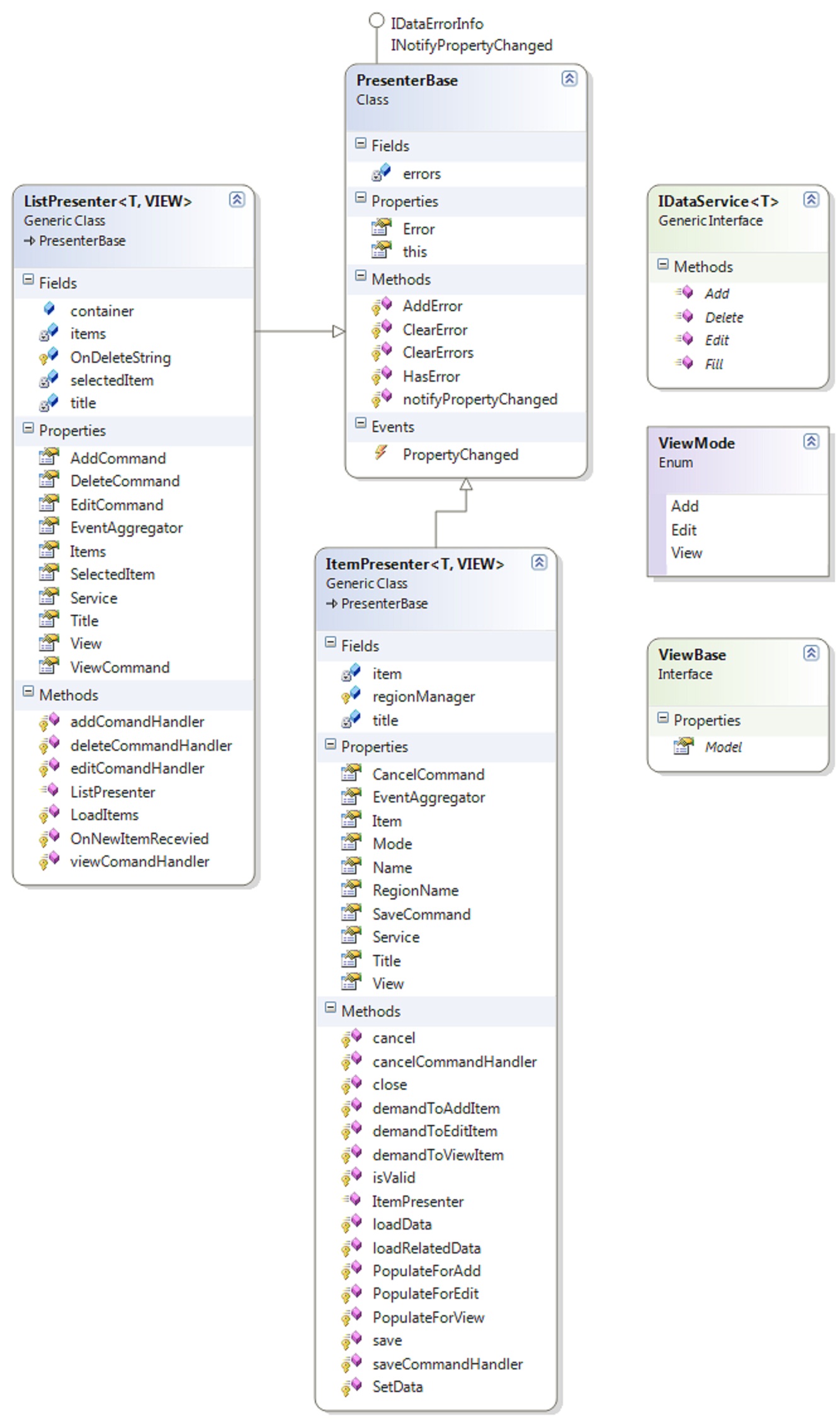Click the interface lollipop circle above PresenterBase
The height and width of the screenshot is (1421, 840).
pyautogui.click(x=377, y=21)
